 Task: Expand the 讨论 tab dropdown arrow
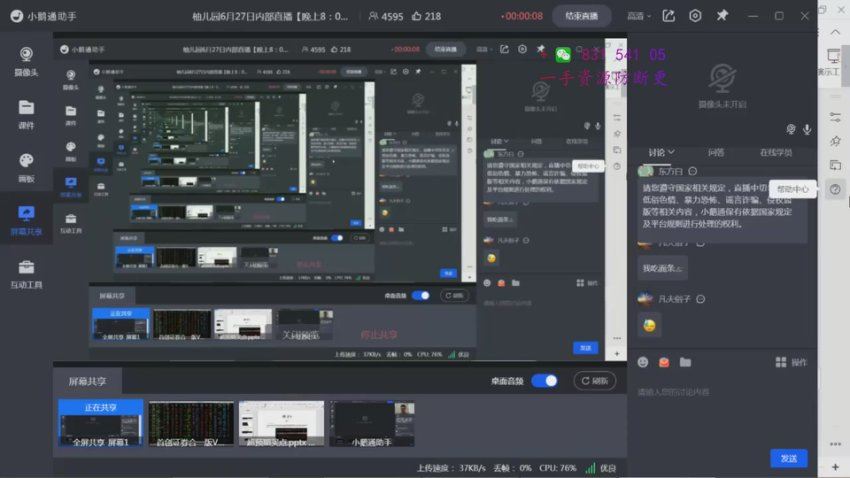(671, 152)
